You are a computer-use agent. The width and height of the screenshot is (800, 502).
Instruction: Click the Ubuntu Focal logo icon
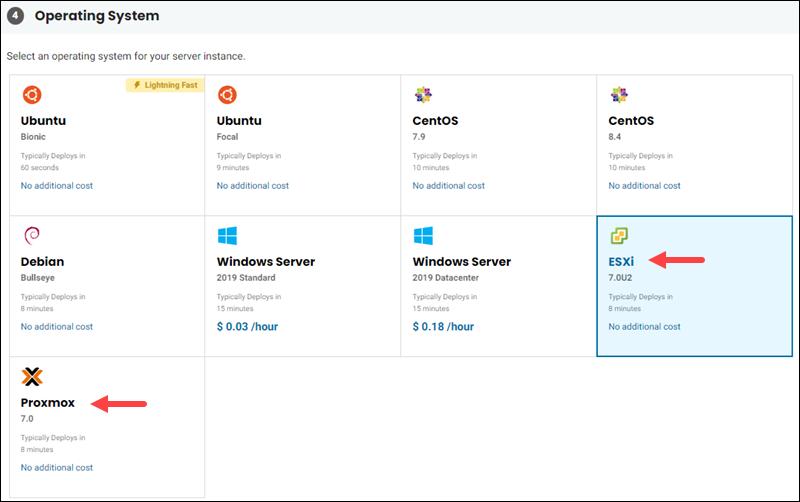click(x=227, y=95)
